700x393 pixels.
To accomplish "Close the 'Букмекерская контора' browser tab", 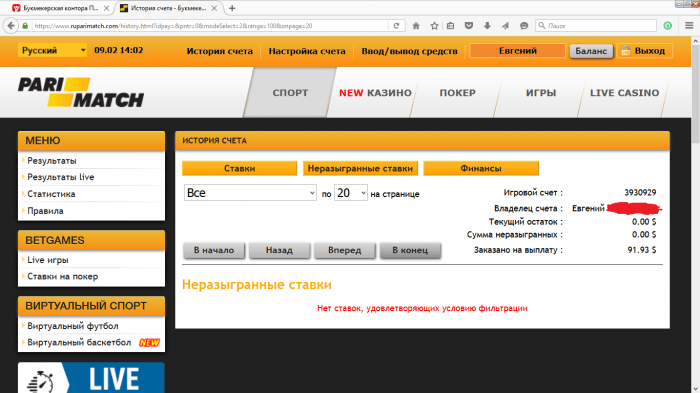I will (106, 8).
